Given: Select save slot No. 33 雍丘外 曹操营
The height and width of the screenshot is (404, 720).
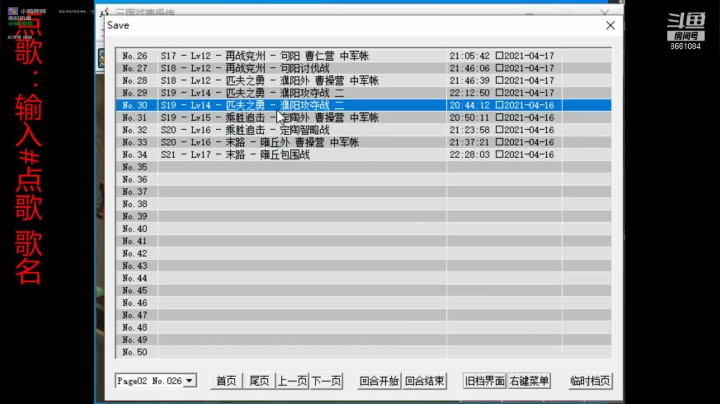Looking at the screenshot, I should pyautogui.click(x=363, y=142).
